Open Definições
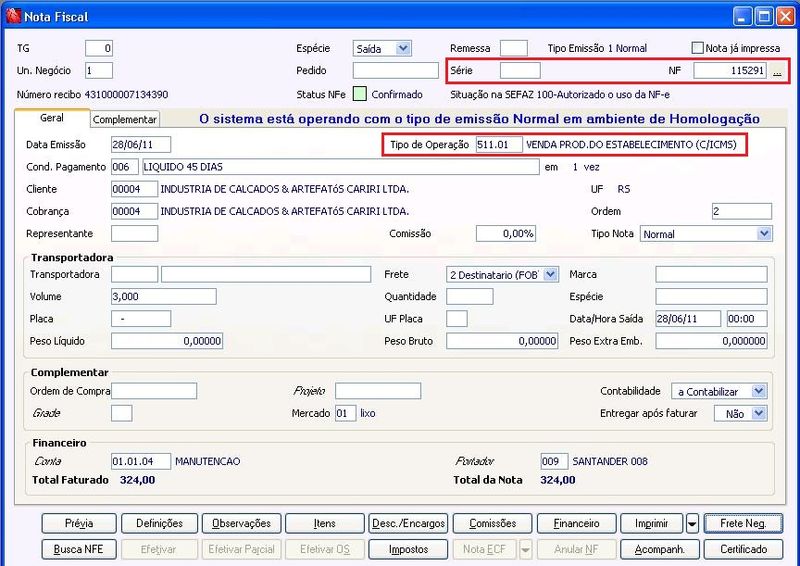The image size is (800, 566). click(x=159, y=524)
